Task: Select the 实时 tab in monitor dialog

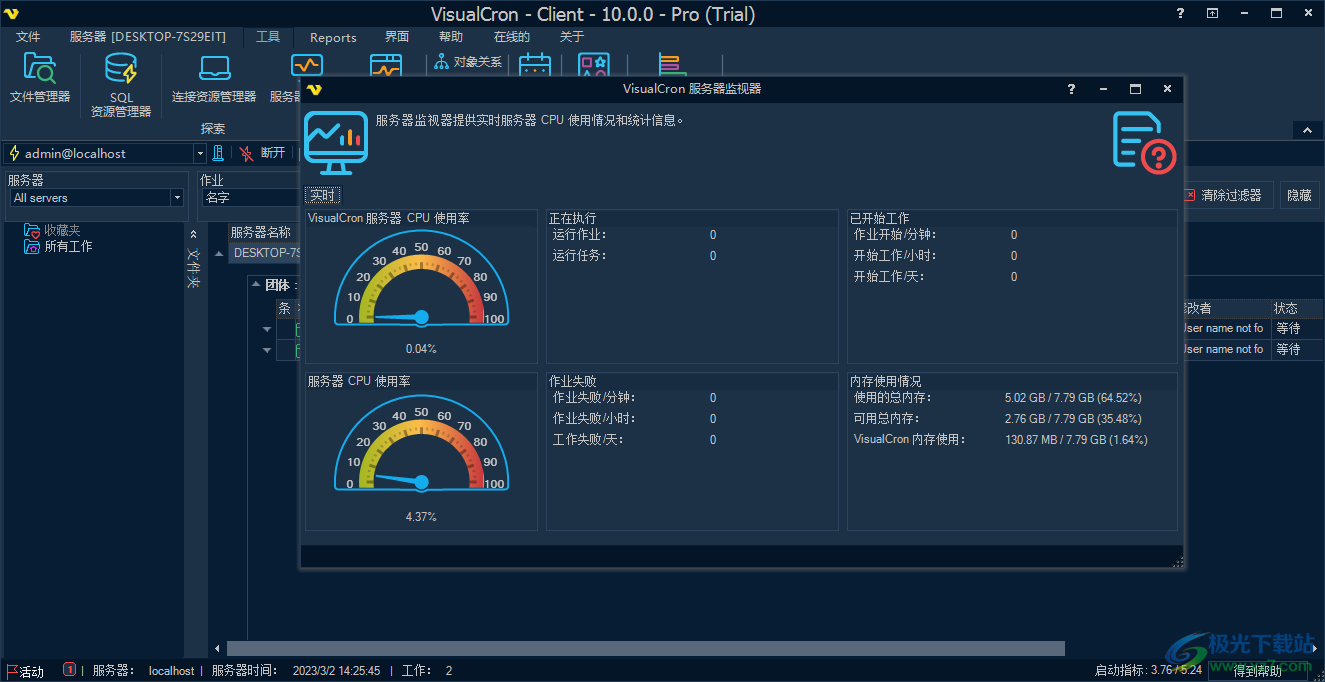Action: tap(322, 196)
